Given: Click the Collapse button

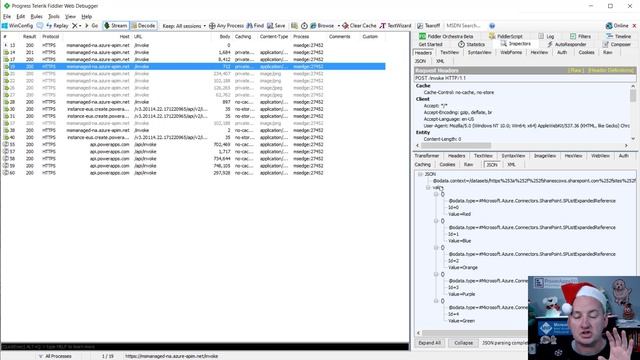Looking at the screenshot, I should [463, 343].
